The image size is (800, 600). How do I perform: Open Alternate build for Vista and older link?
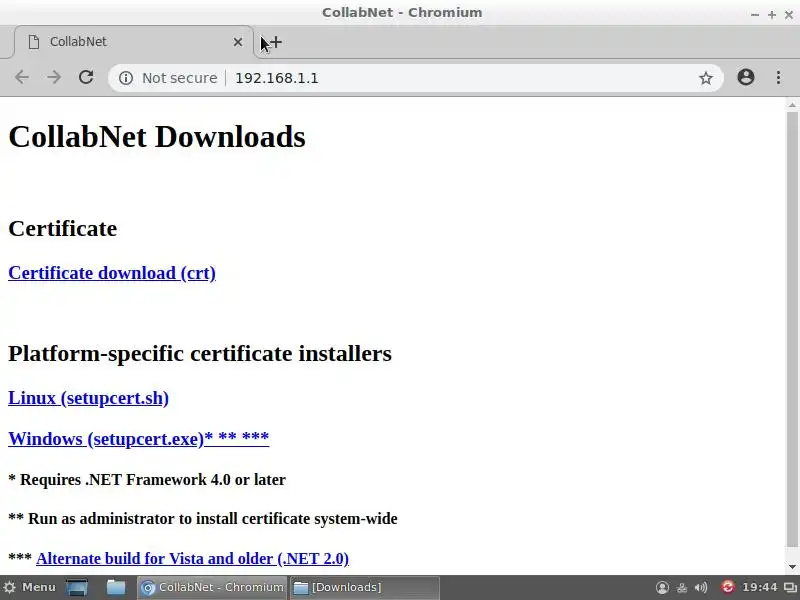pos(192,559)
